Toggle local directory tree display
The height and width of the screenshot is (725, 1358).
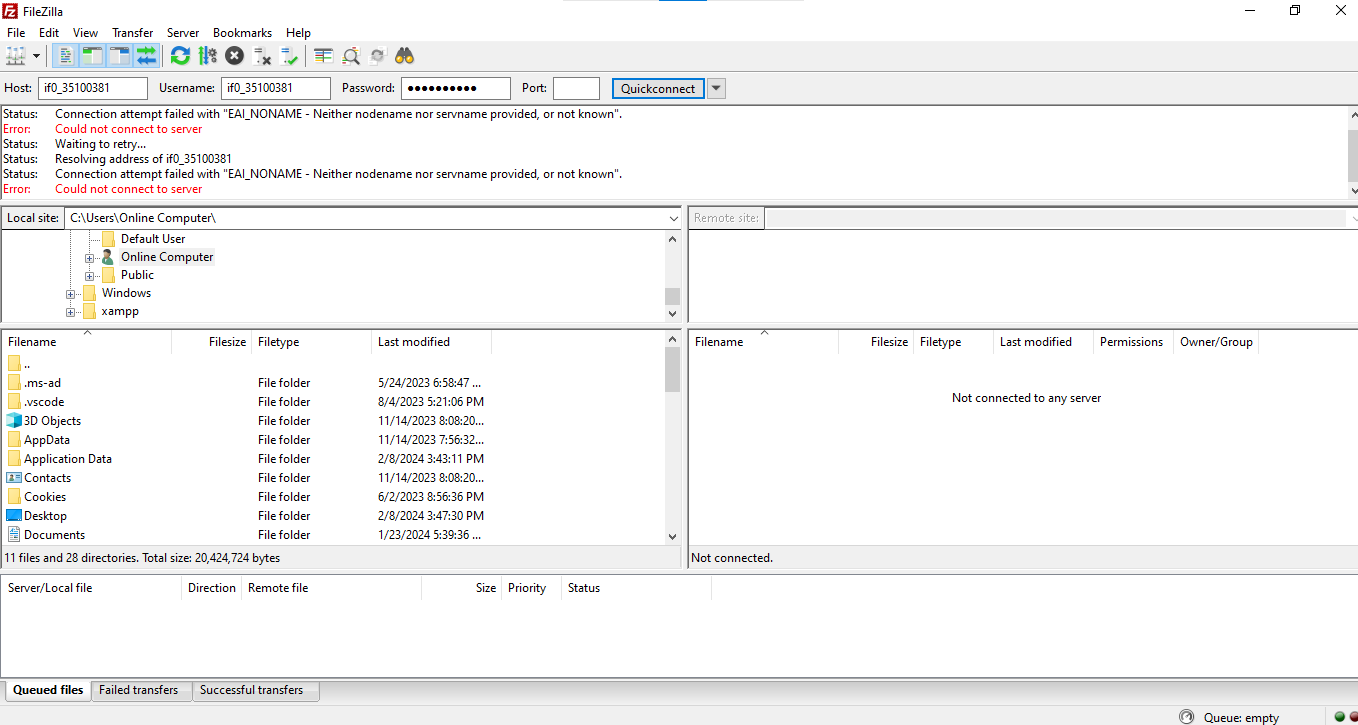[x=93, y=56]
